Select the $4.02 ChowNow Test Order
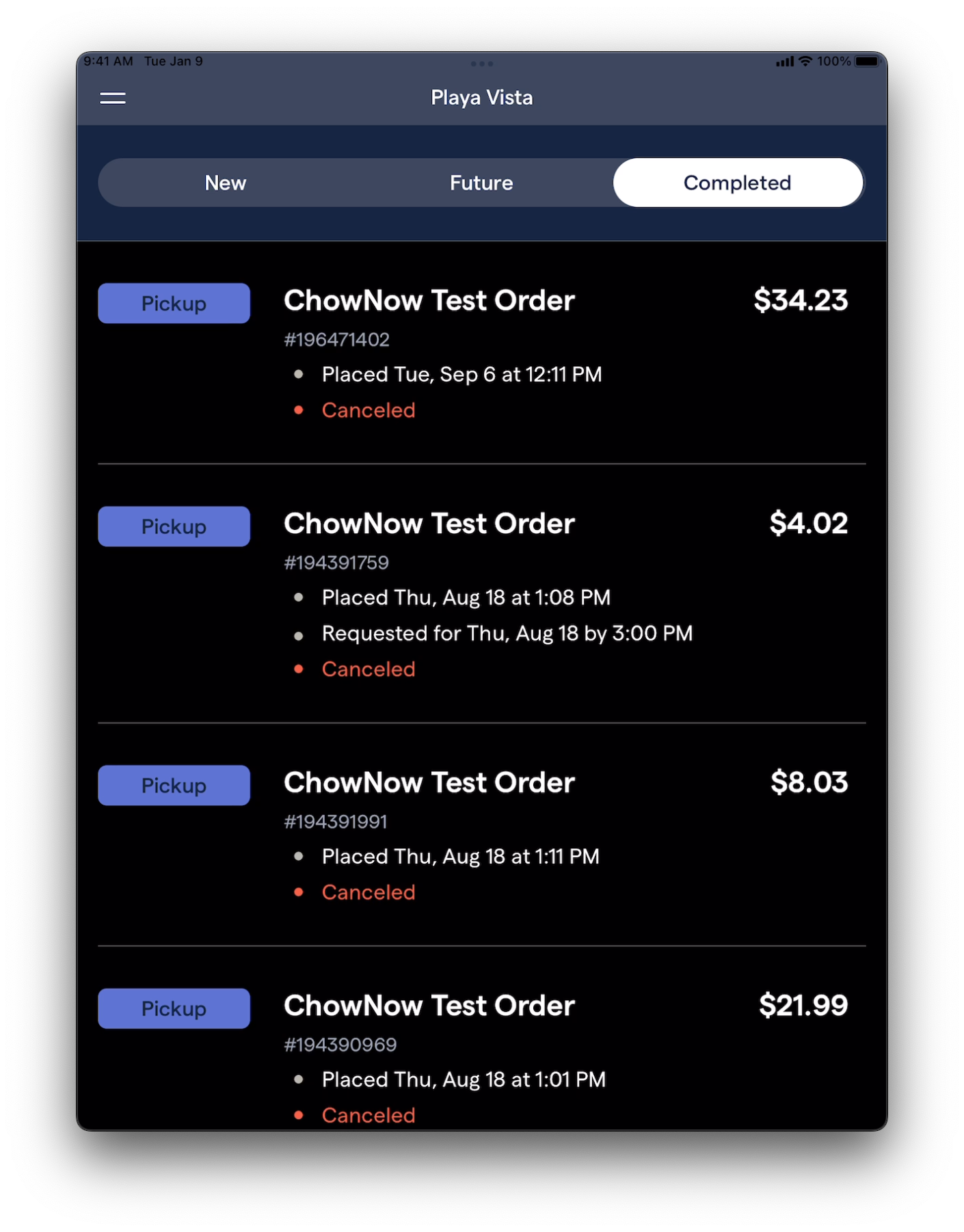Screen dimensions: 964x1232 tap(429, 523)
